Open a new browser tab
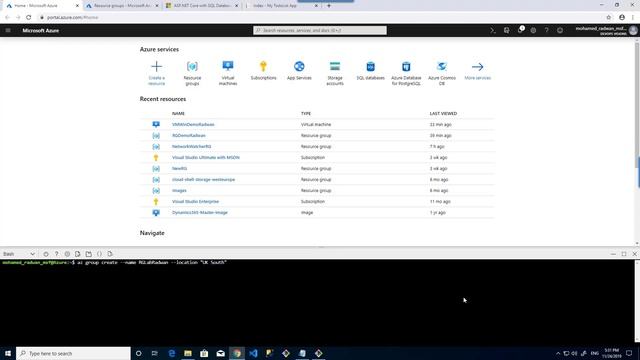The height and width of the screenshot is (360, 640). click(329, 6)
